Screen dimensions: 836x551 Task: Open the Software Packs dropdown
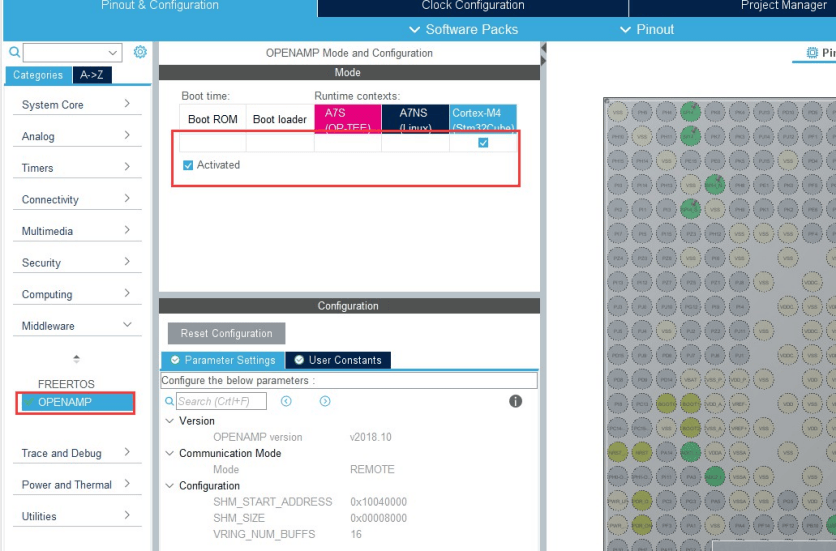point(464,29)
